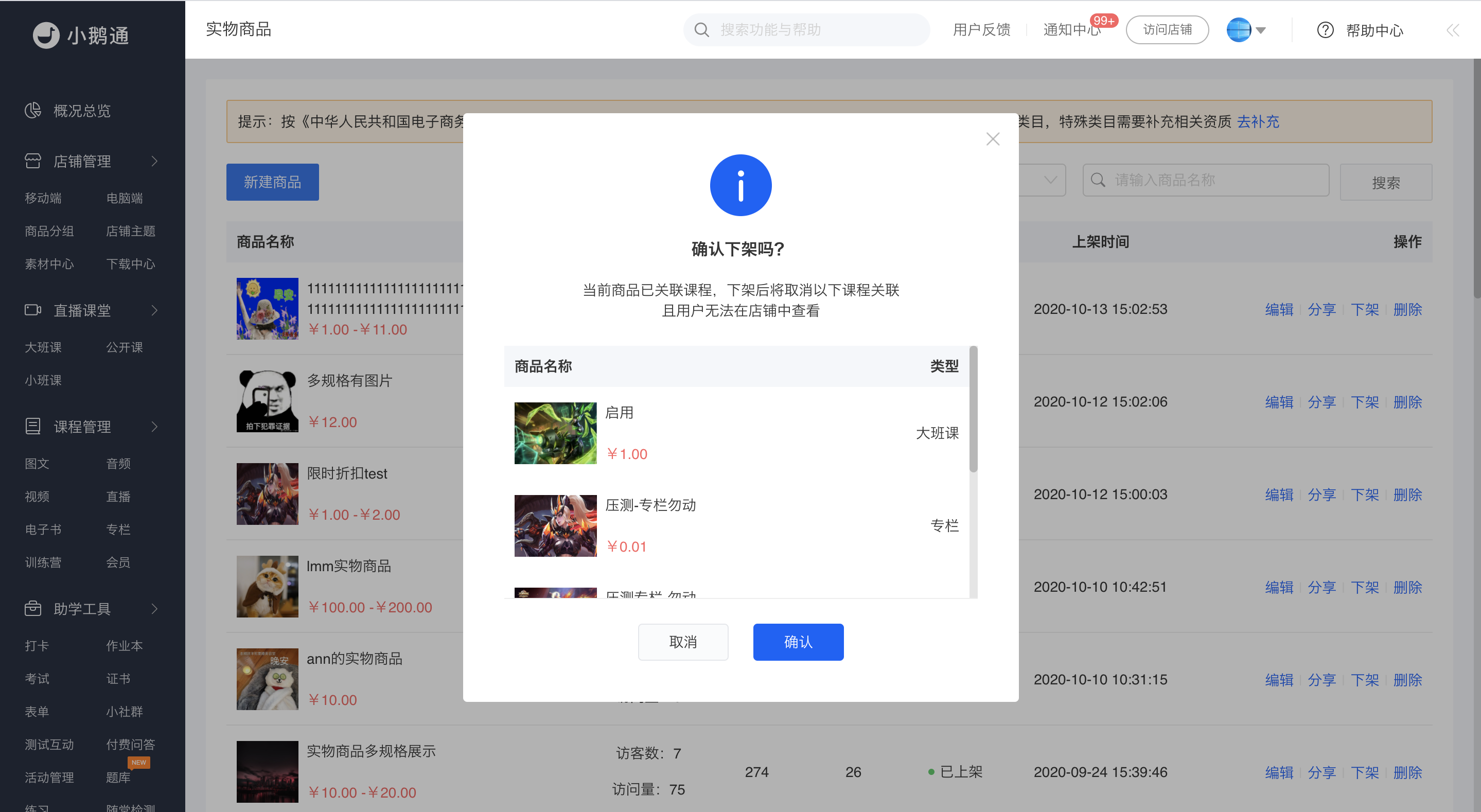
Task: Click 下架 for the 2020-09-24 15:39:46 row
Action: pos(1365,772)
